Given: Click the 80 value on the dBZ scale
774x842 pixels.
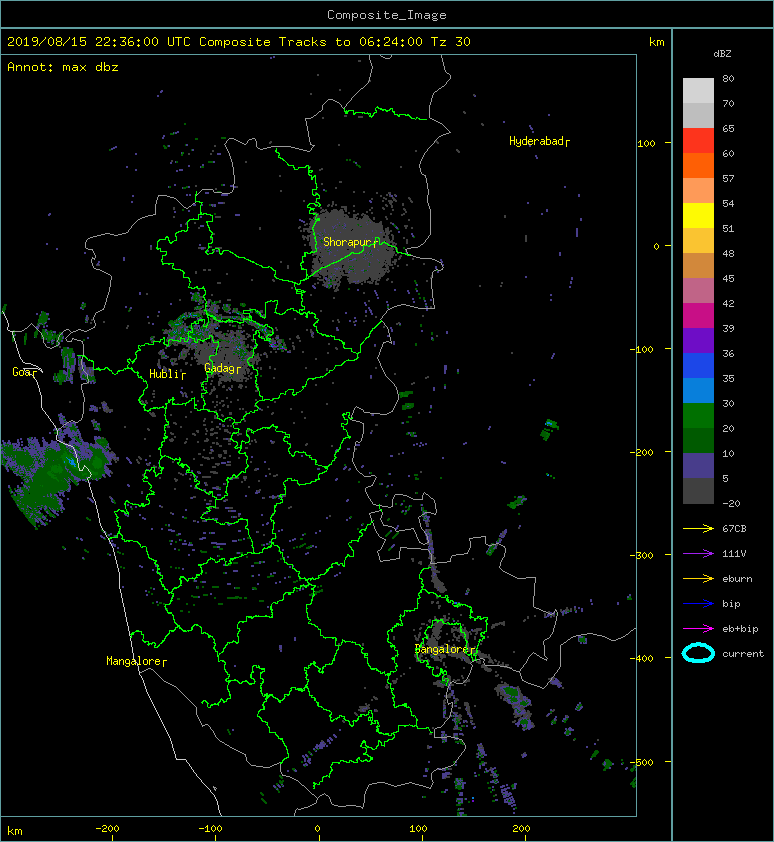Looking at the screenshot, I should 728,78.
